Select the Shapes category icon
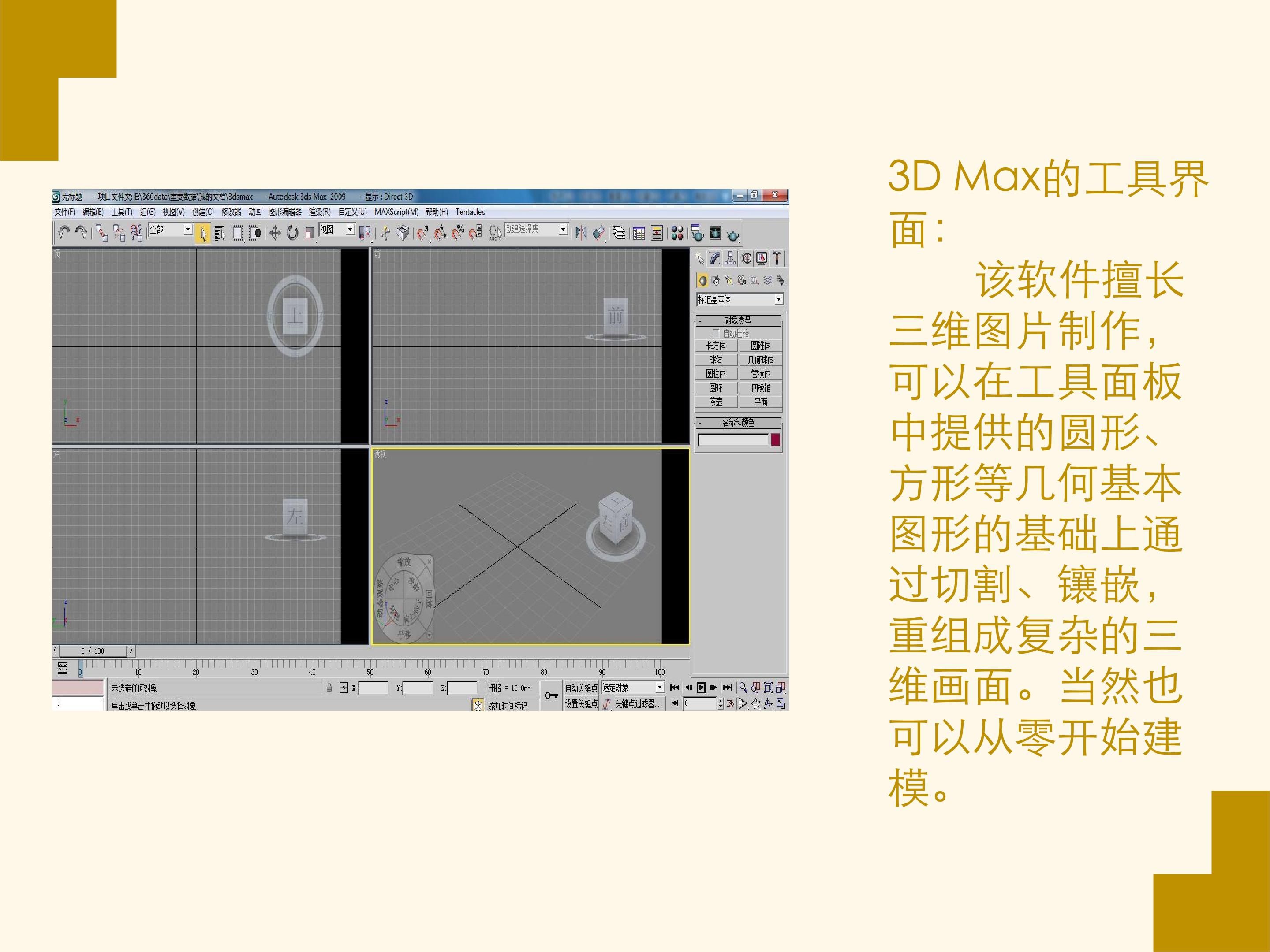 (715, 281)
